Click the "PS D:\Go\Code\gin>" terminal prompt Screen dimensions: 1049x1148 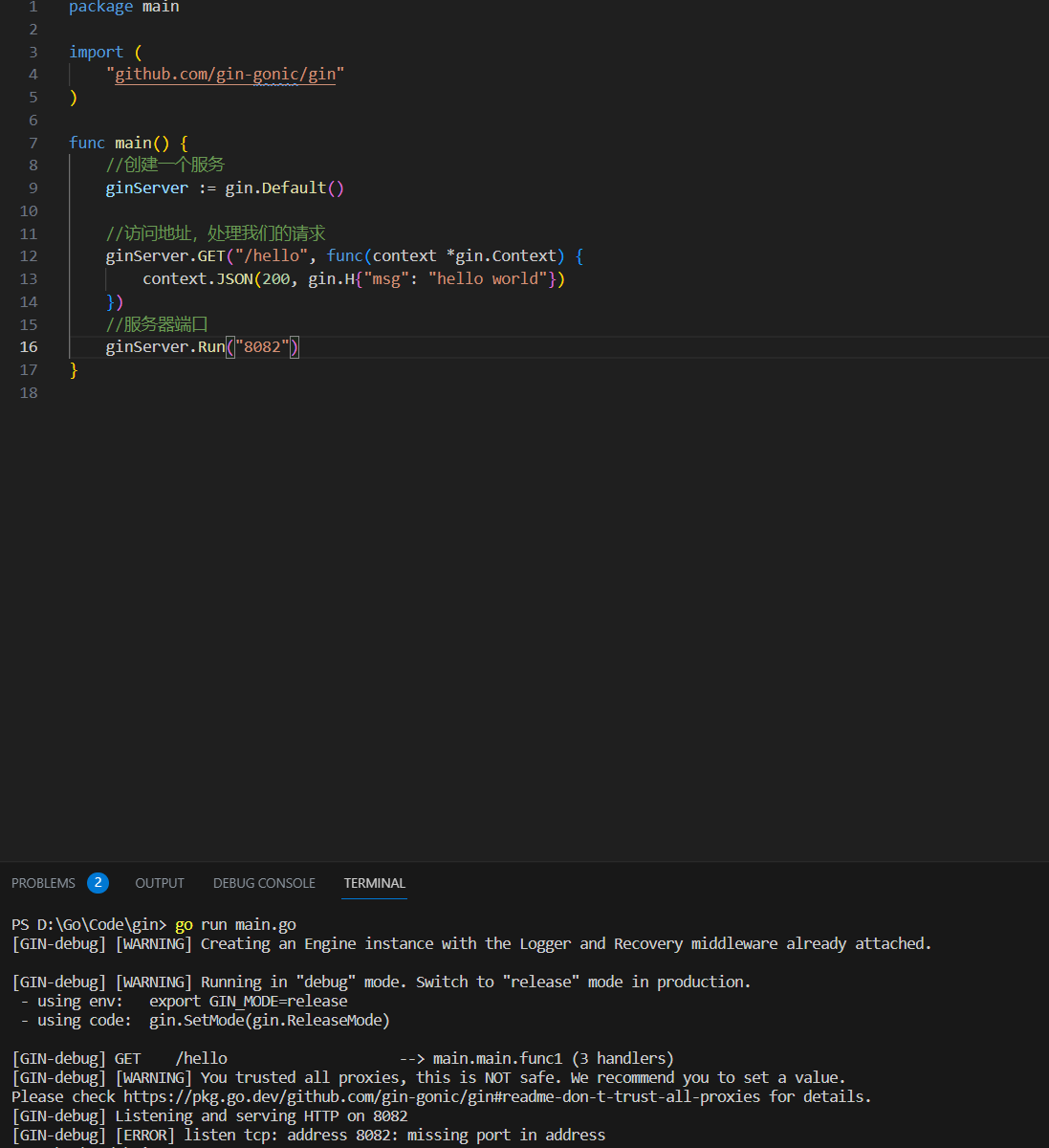(89, 924)
